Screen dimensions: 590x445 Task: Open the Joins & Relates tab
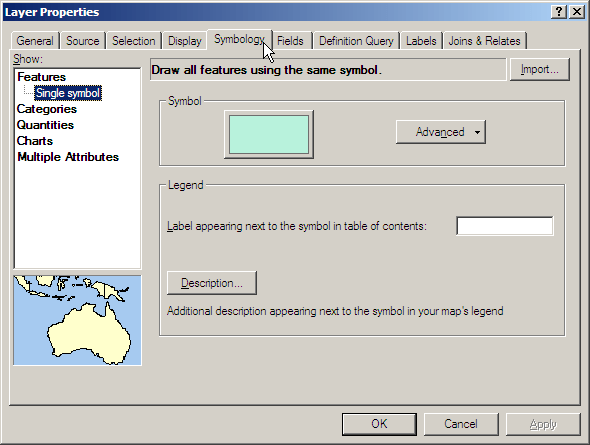click(484, 41)
